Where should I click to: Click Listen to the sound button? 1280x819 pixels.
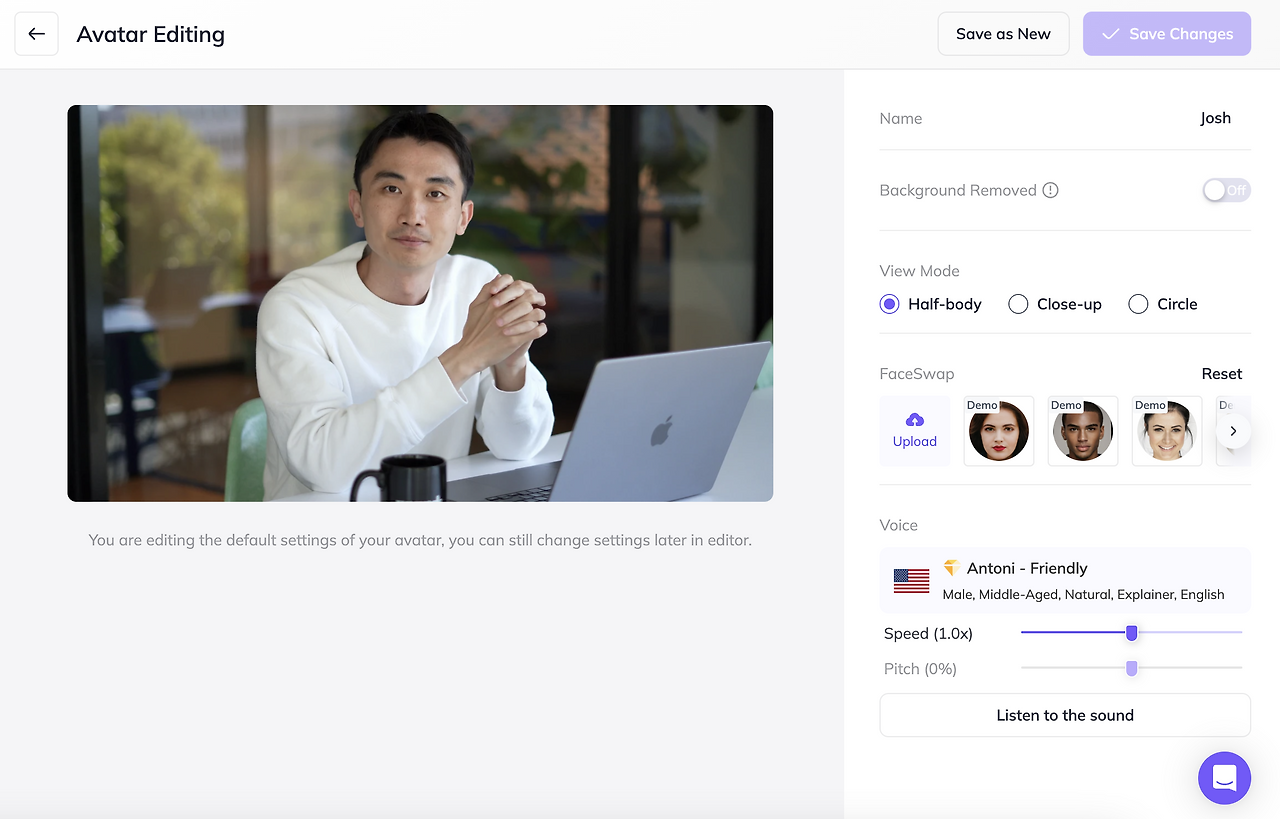(x=1065, y=715)
